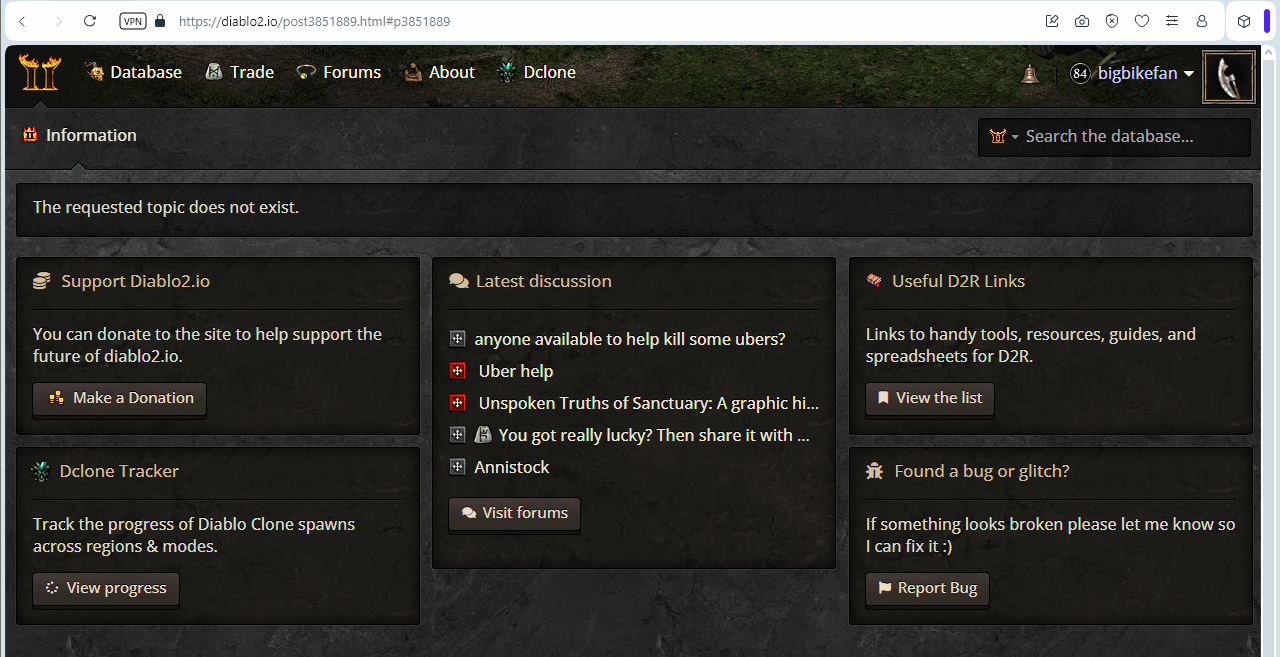
Task: Open the Dclone menu item
Action: (536, 72)
